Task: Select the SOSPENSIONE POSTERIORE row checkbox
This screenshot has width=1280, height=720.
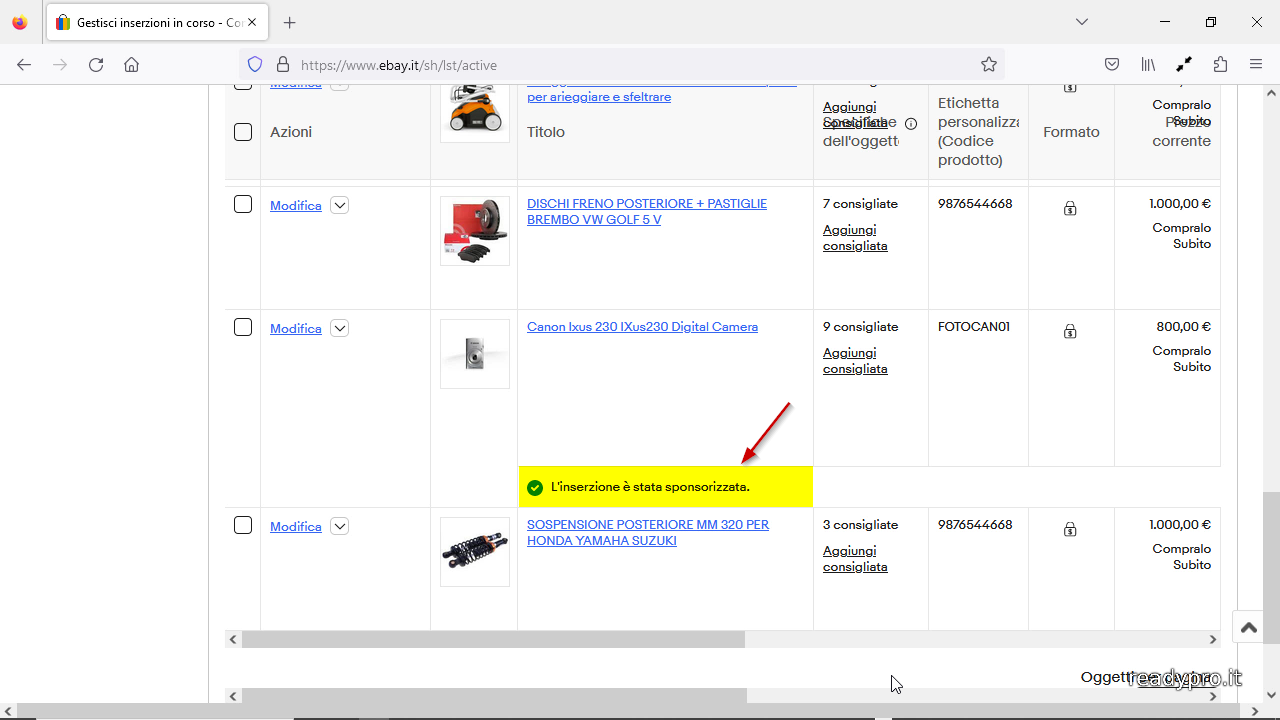Action: 243,525
